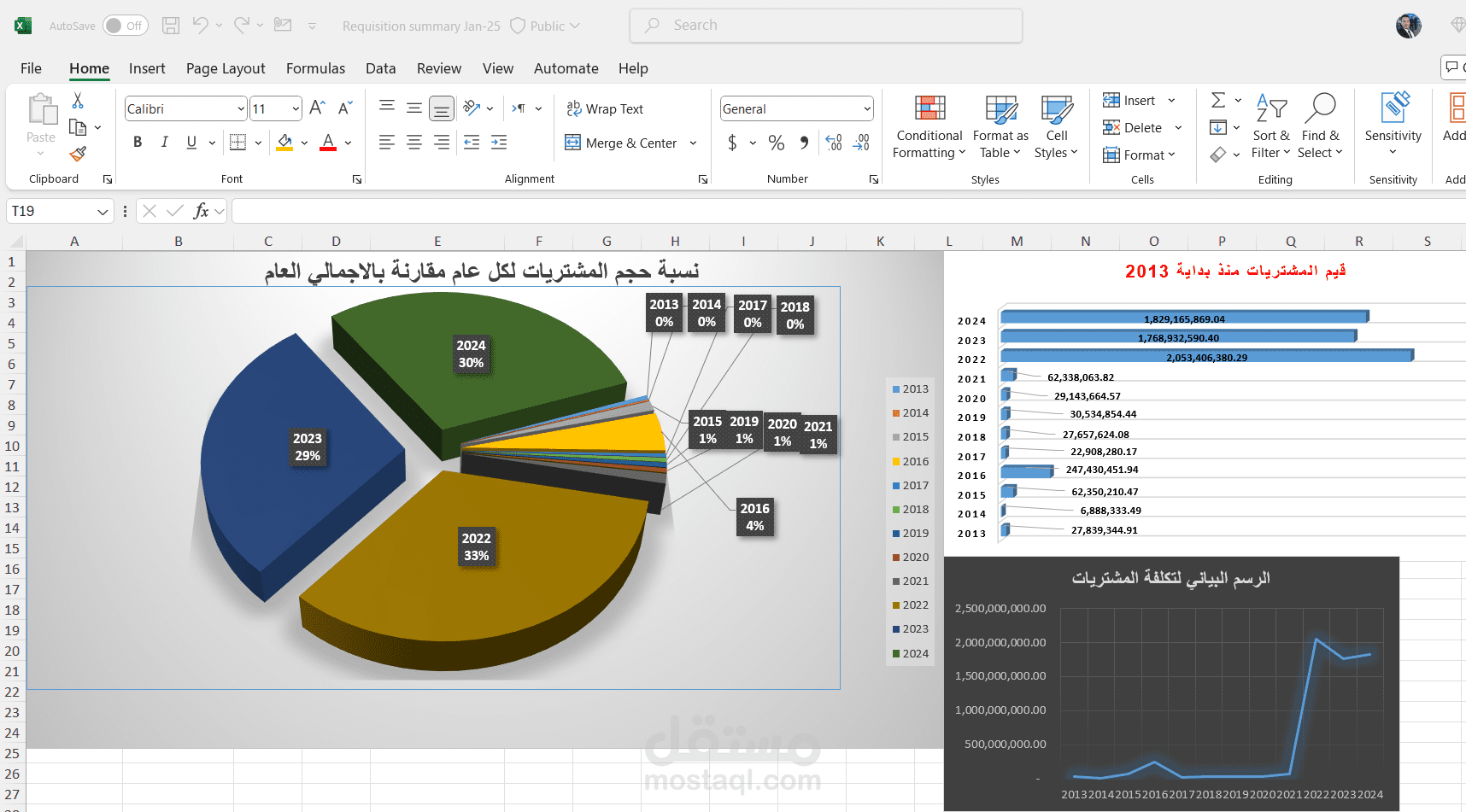Insert function using the fx icon
The width and height of the screenshot is (1466, 812).
pyautogui.click(x=201, y=211)
